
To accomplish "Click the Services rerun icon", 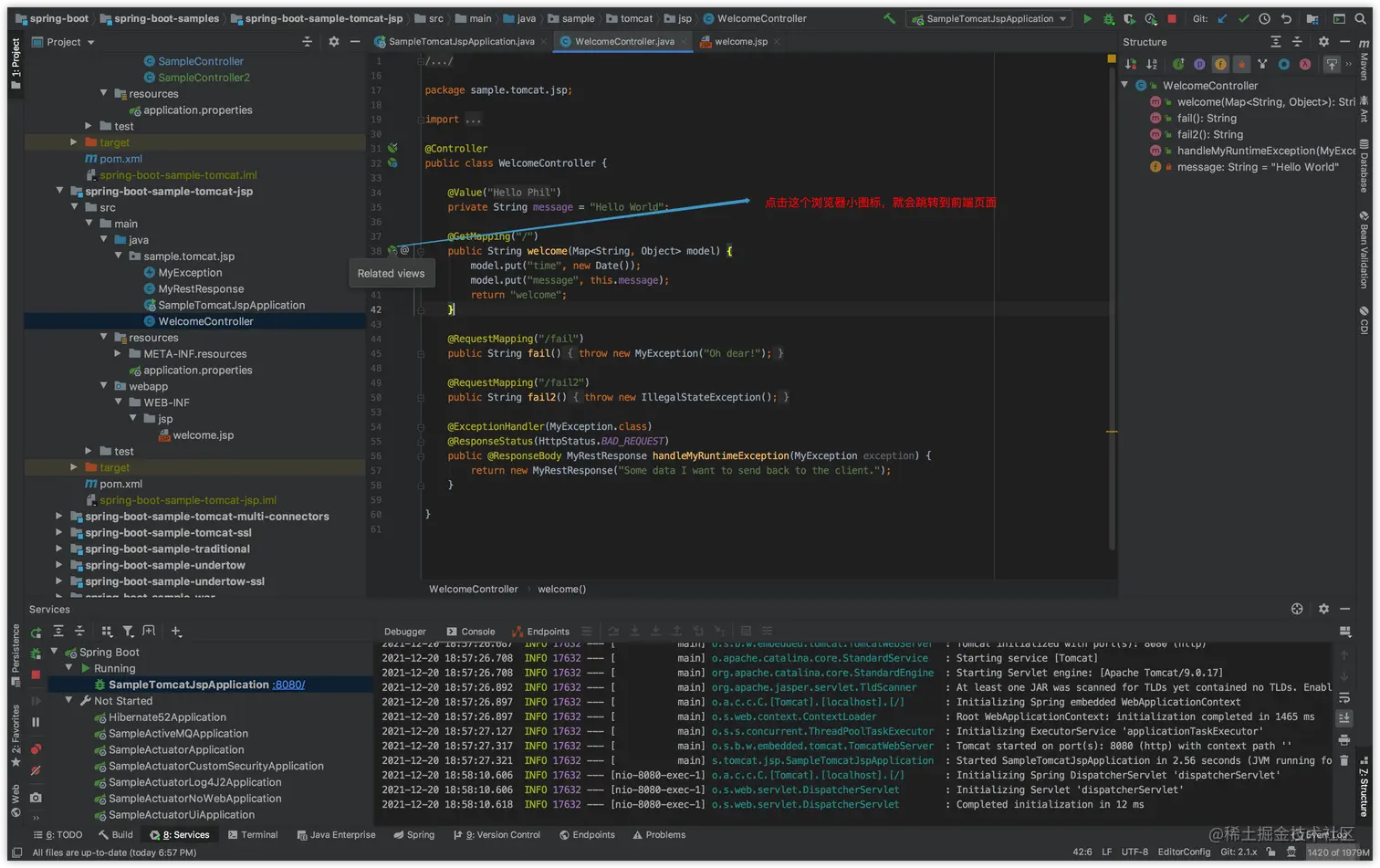I will tap(37, 632).
